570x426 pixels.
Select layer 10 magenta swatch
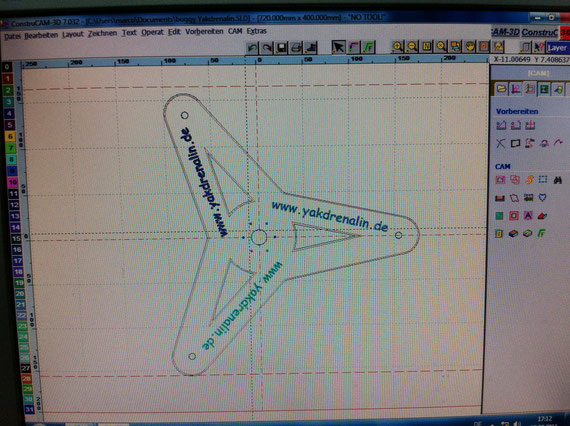pos(13,182)
